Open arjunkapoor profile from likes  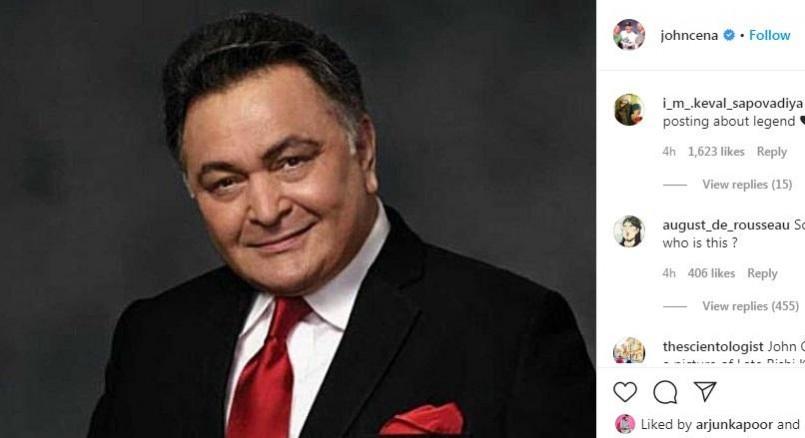click(734, 425)
